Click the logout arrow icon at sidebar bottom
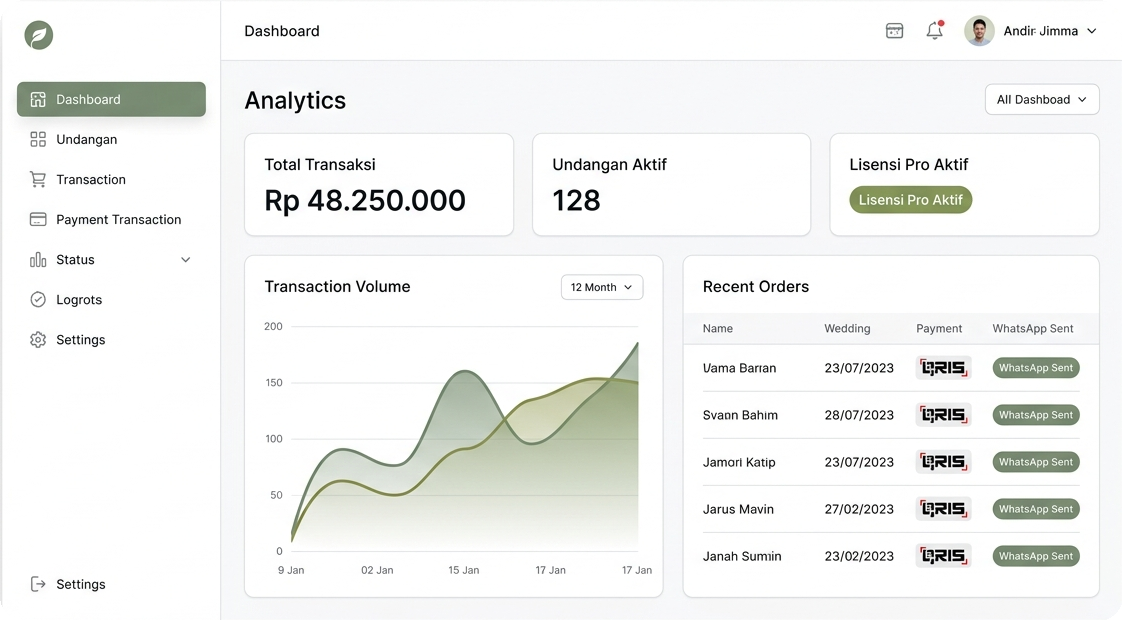The height and width of the screenshot is (620, 1122). 38,584
